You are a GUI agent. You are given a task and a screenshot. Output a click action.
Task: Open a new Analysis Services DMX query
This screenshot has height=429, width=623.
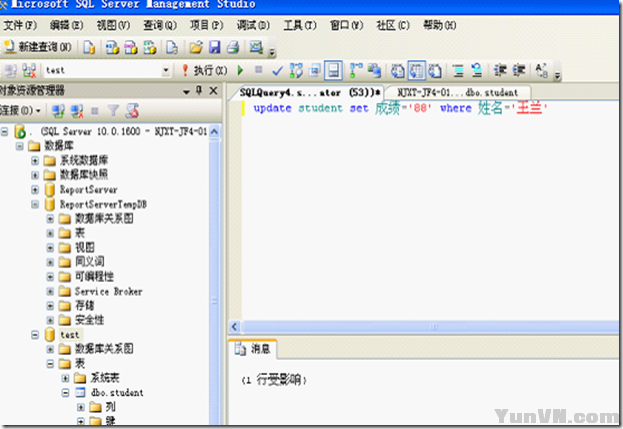(x=131, y=48)
